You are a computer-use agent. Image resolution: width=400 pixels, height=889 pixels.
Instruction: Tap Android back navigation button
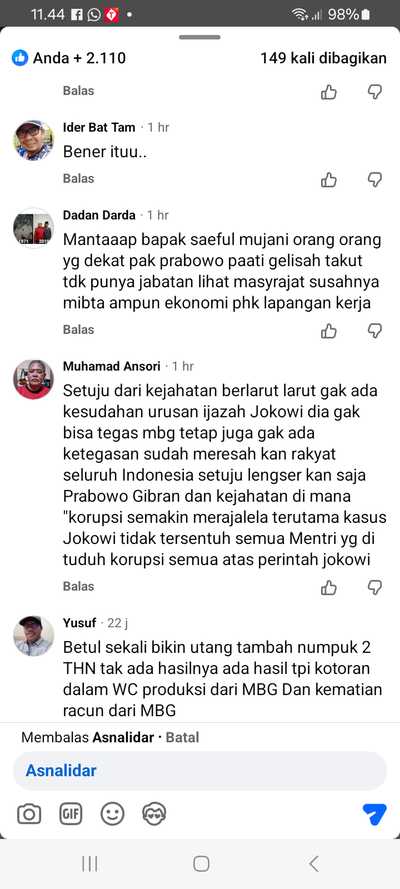pyautogui.click(x=314, y=863)
